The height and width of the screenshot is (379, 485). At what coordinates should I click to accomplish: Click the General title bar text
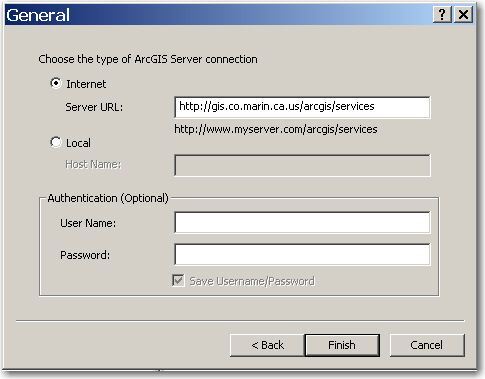coord(38,15)
